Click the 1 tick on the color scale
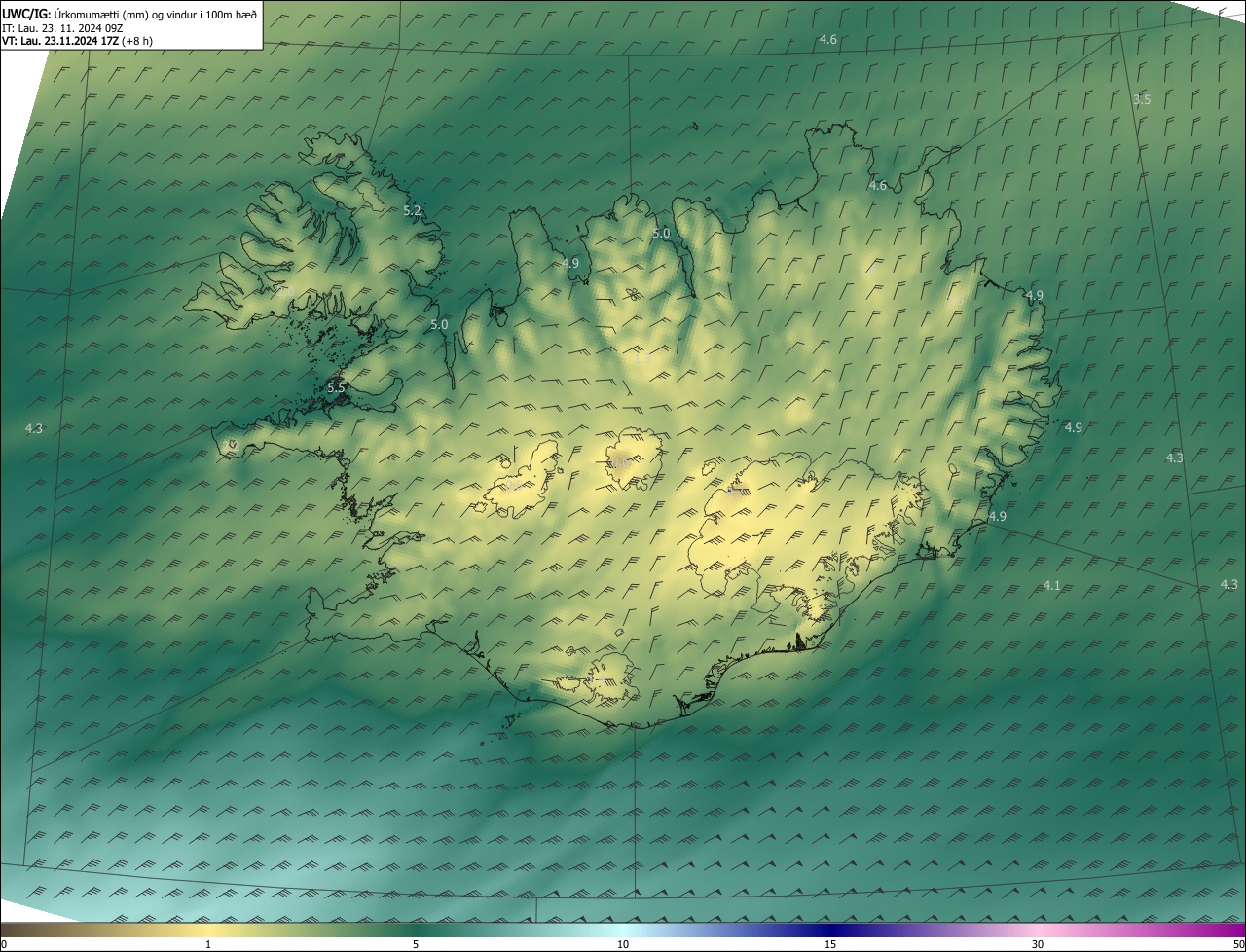Screen dimensions: 1246x952 208,944
